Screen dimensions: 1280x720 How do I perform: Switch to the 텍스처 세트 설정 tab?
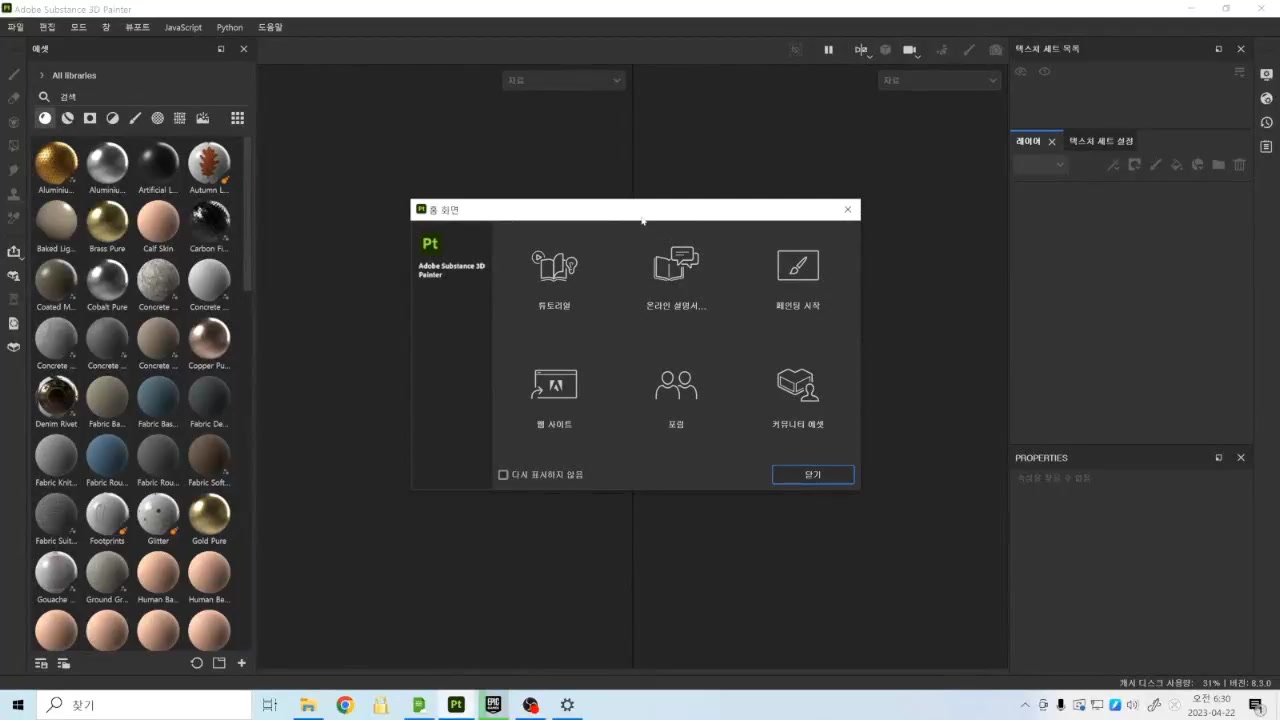(x=1100, y=142)
